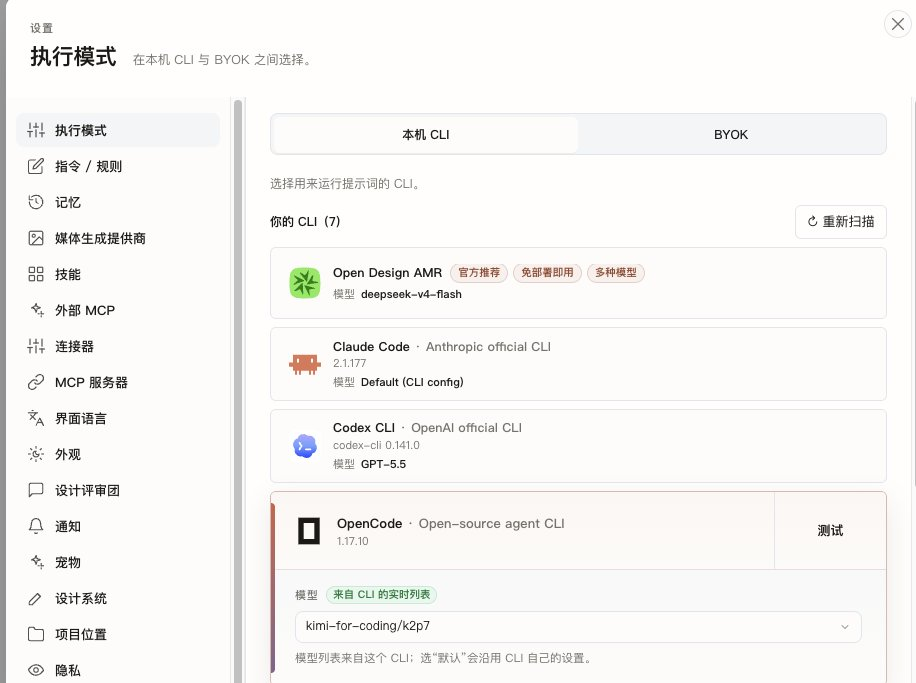Open 项目位置 settings
The height and width of the screenshot is (683, 916).
tap(118, 634)
